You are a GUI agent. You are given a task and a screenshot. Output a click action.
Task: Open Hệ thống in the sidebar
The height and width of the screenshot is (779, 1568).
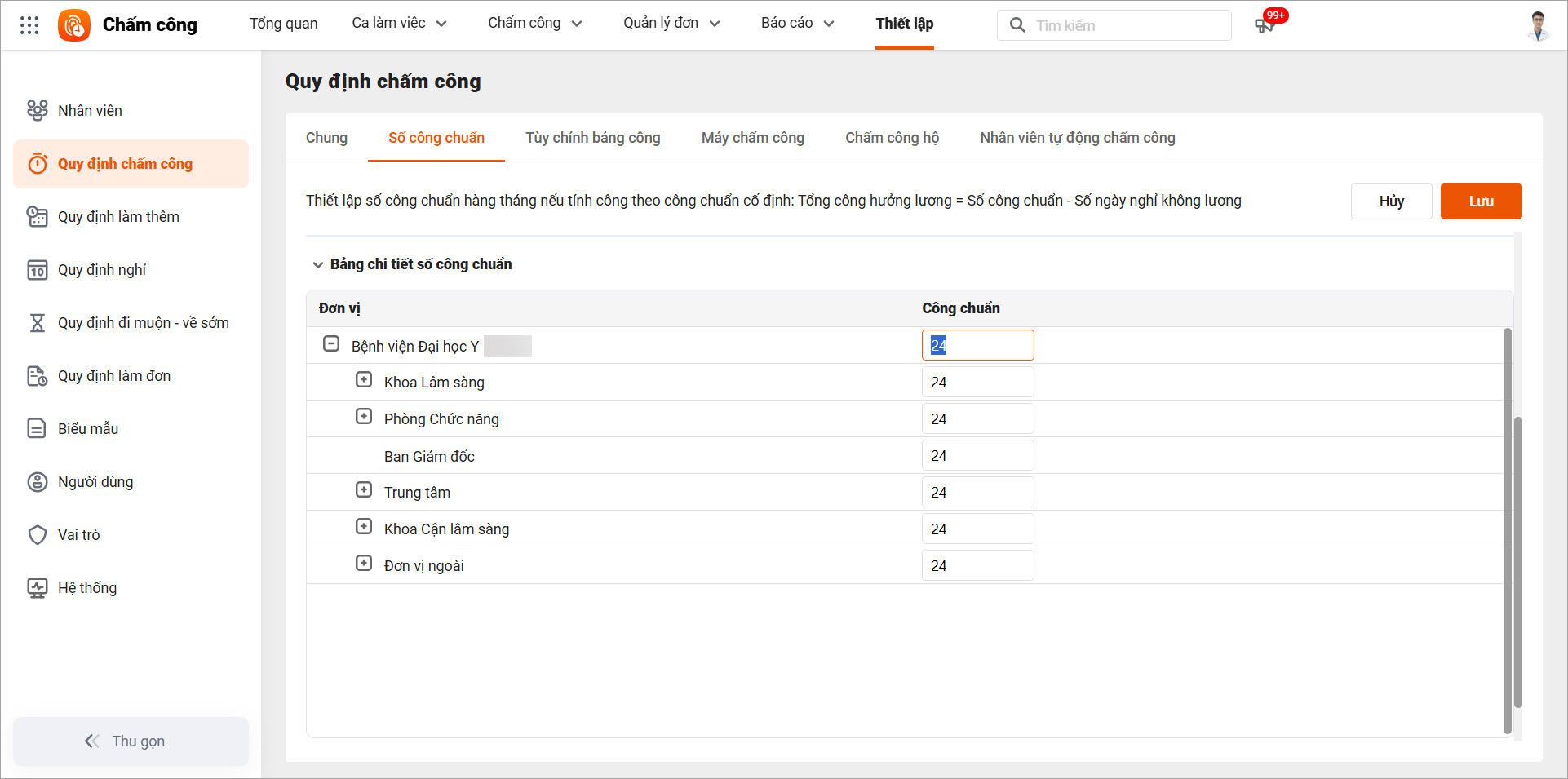coord(87,588)
